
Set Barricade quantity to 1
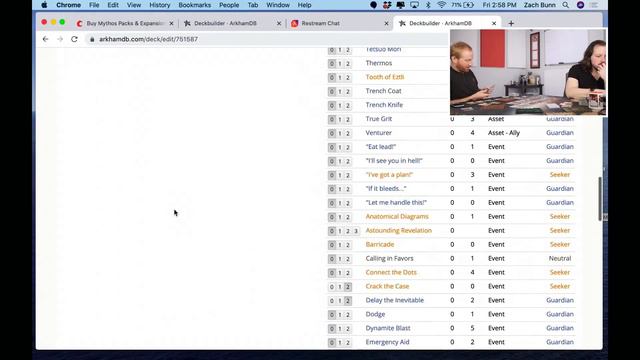click(340, 244)
